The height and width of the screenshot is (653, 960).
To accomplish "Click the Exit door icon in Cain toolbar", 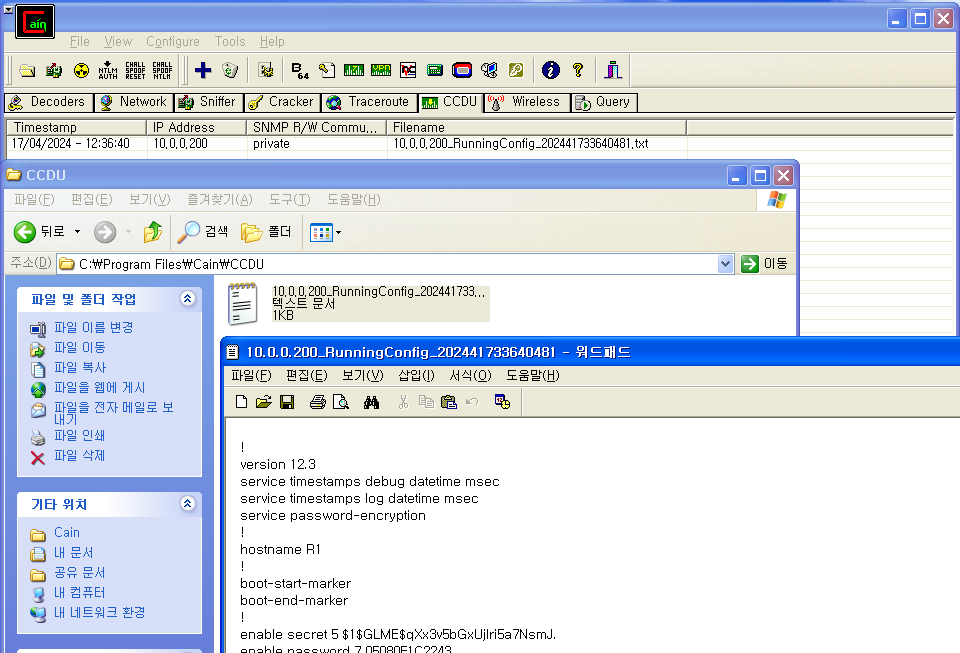I will pyautogui.click(x=613, y=70).
